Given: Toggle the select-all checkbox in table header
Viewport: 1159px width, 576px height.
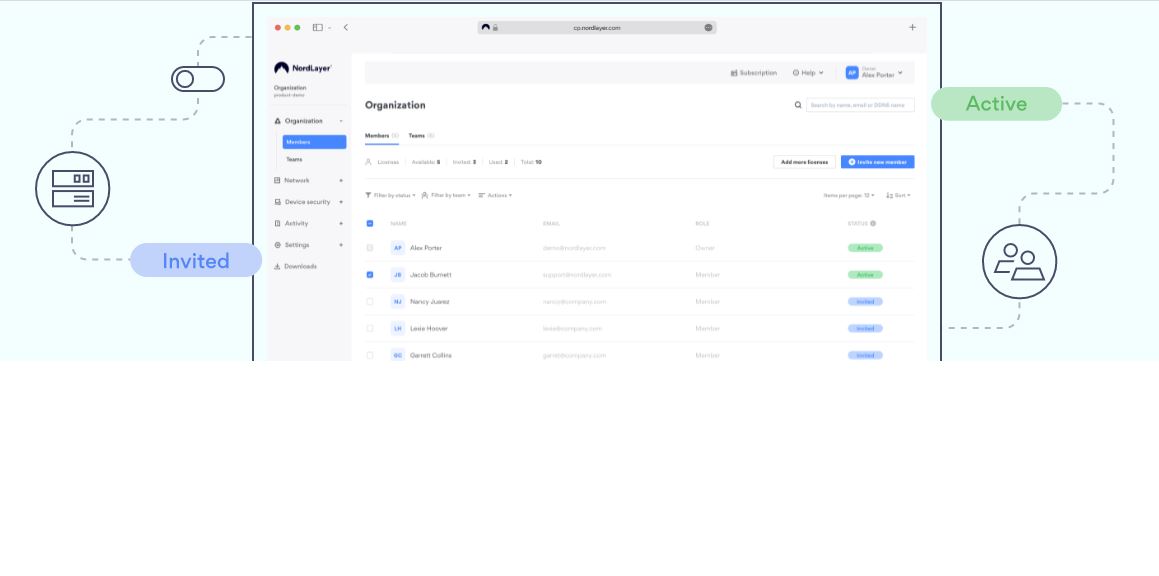Looking at the screenshot, I should click(x=370, y=224).
